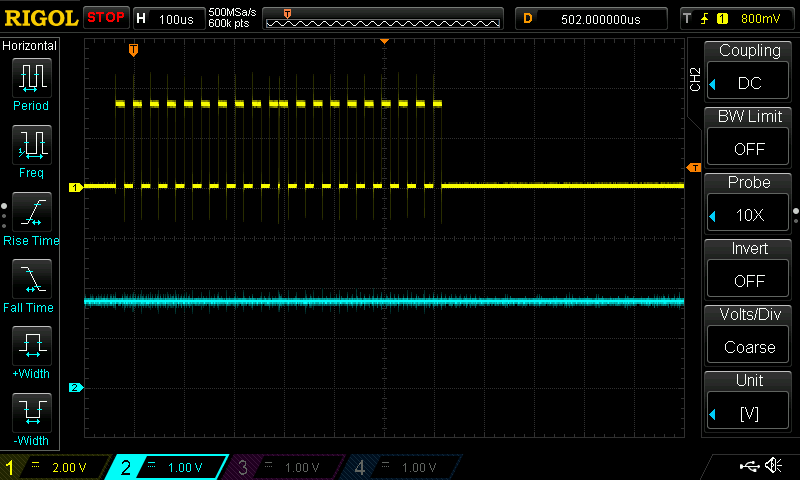This screenshot has height=480, width=800.
Task: Toggle the beeper sound speaker icon
Action: point(773,465)
